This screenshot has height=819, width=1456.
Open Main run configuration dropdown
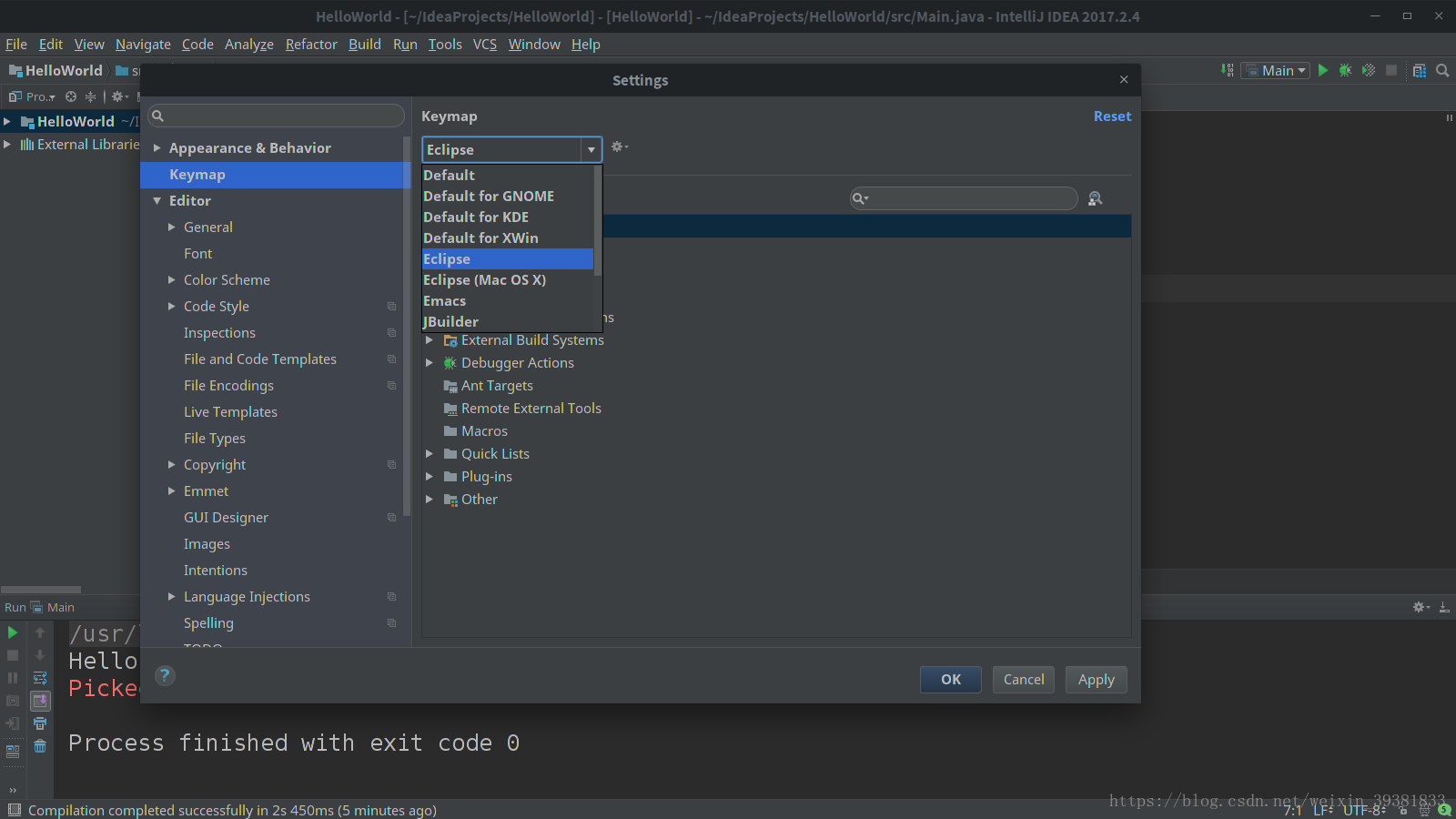1276,70
